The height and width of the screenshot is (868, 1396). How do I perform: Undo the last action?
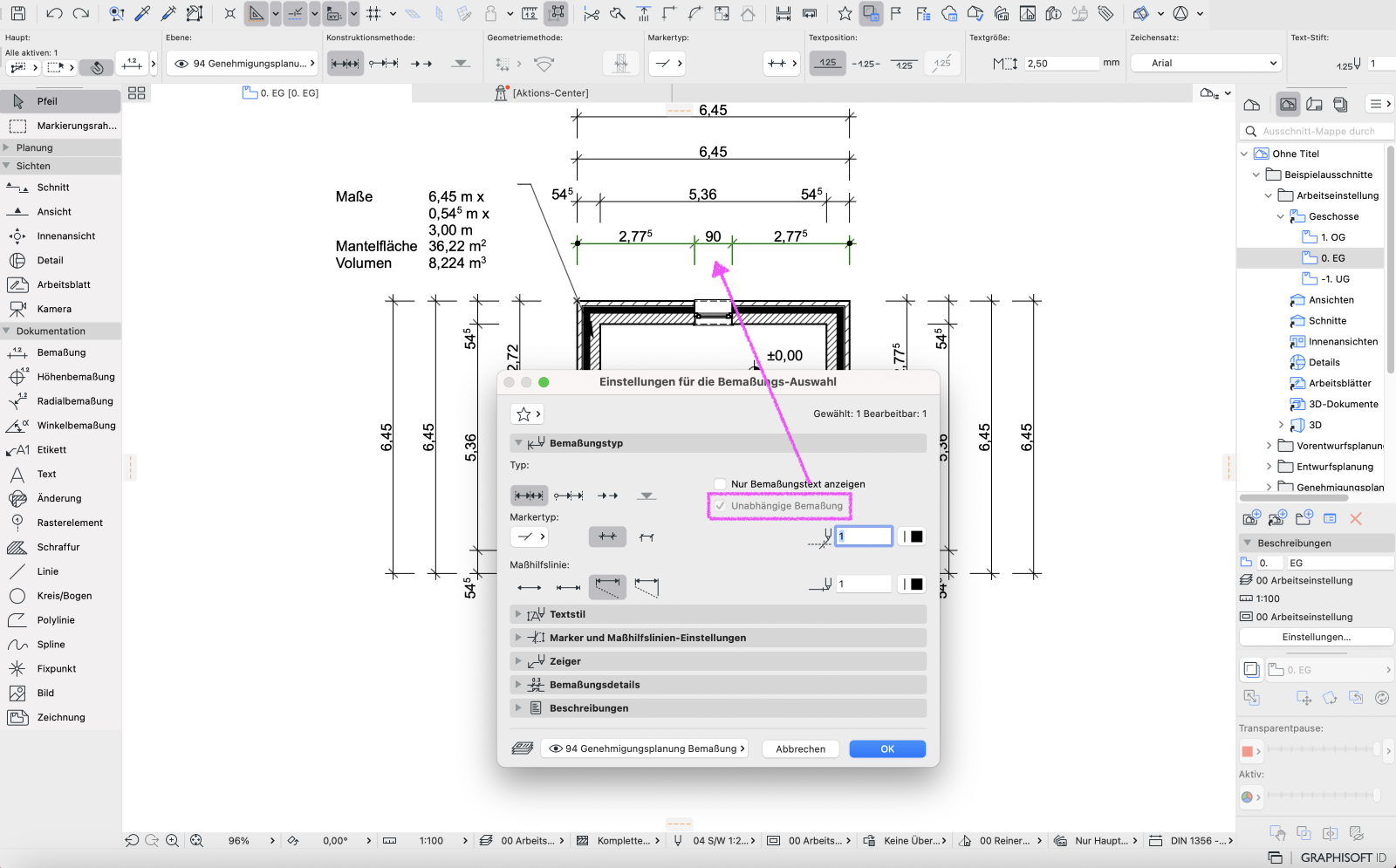click(x=54, y=13)
